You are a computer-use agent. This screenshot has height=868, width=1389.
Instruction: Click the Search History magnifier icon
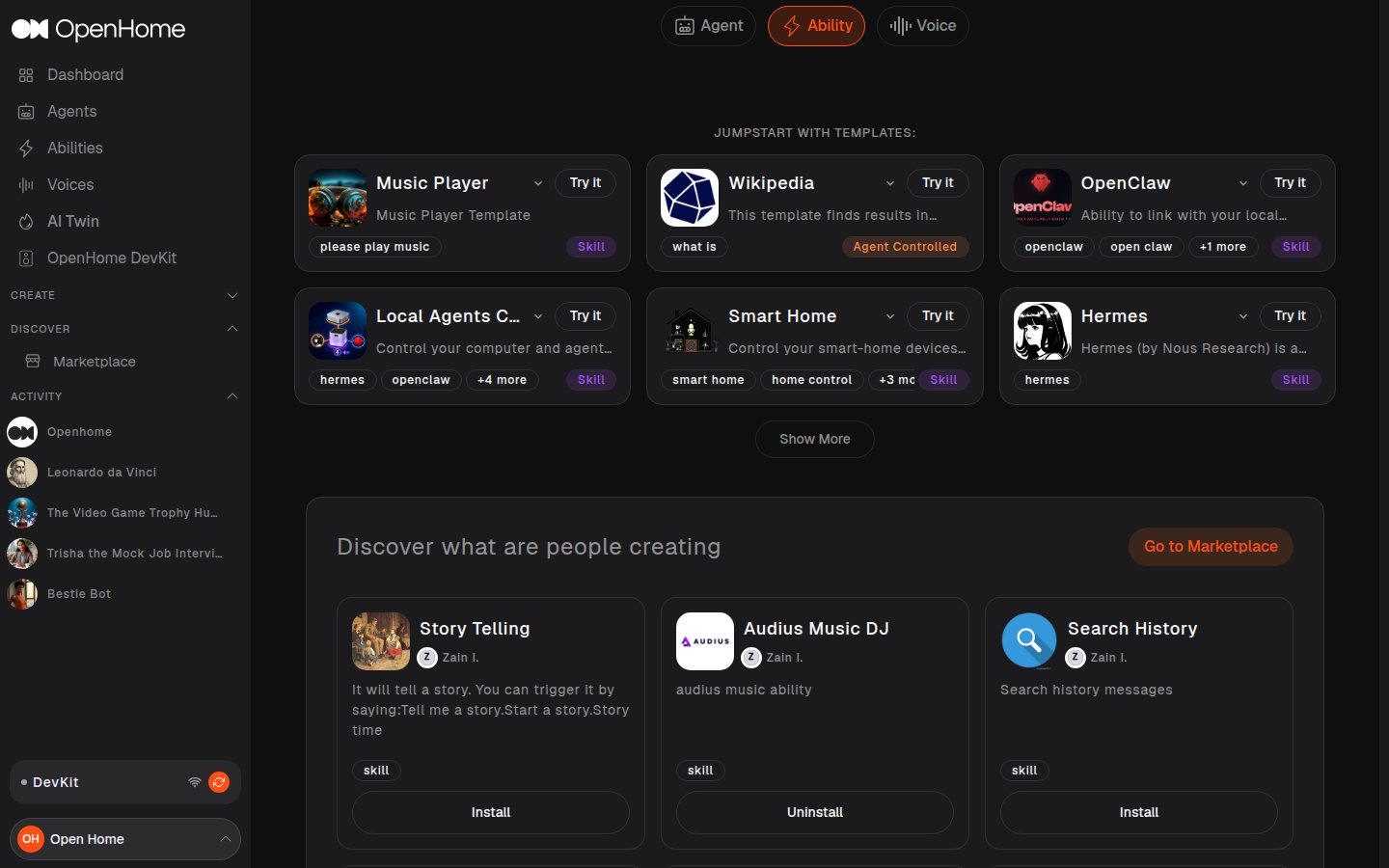point(1029,641)
